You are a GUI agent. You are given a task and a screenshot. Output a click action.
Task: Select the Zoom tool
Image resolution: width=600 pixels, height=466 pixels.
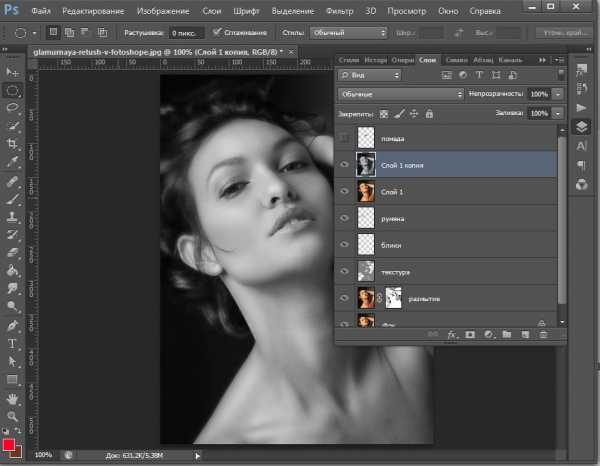[x=12, y=416]
